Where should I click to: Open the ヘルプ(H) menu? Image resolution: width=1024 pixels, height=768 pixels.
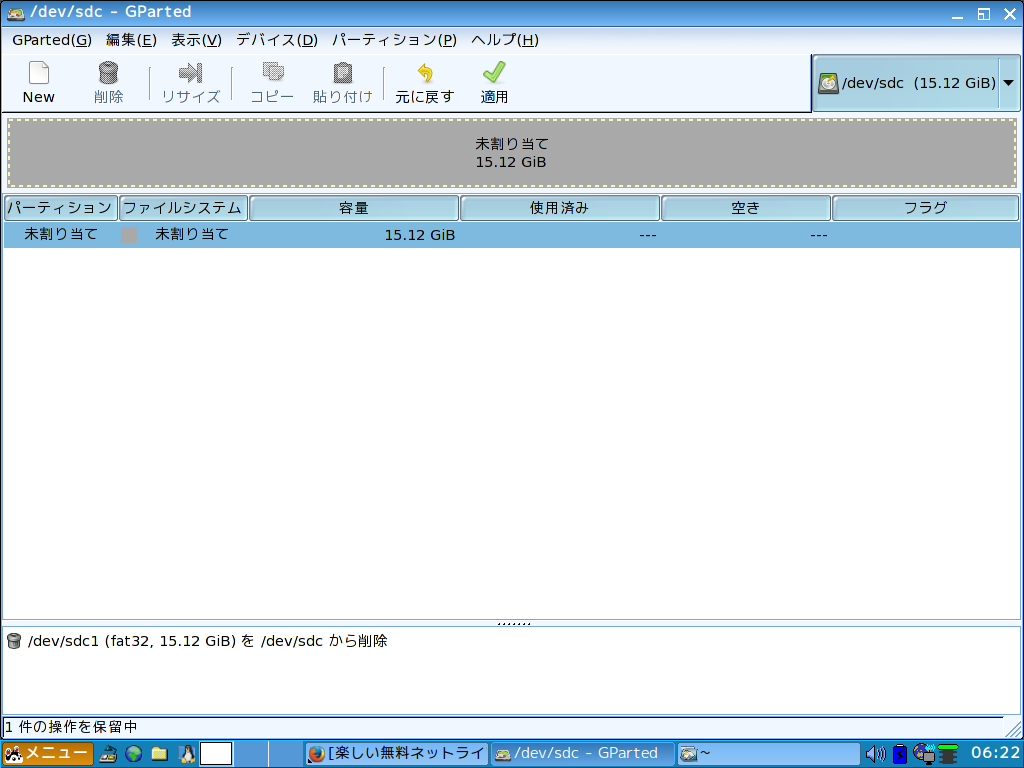tap(505, 40)
